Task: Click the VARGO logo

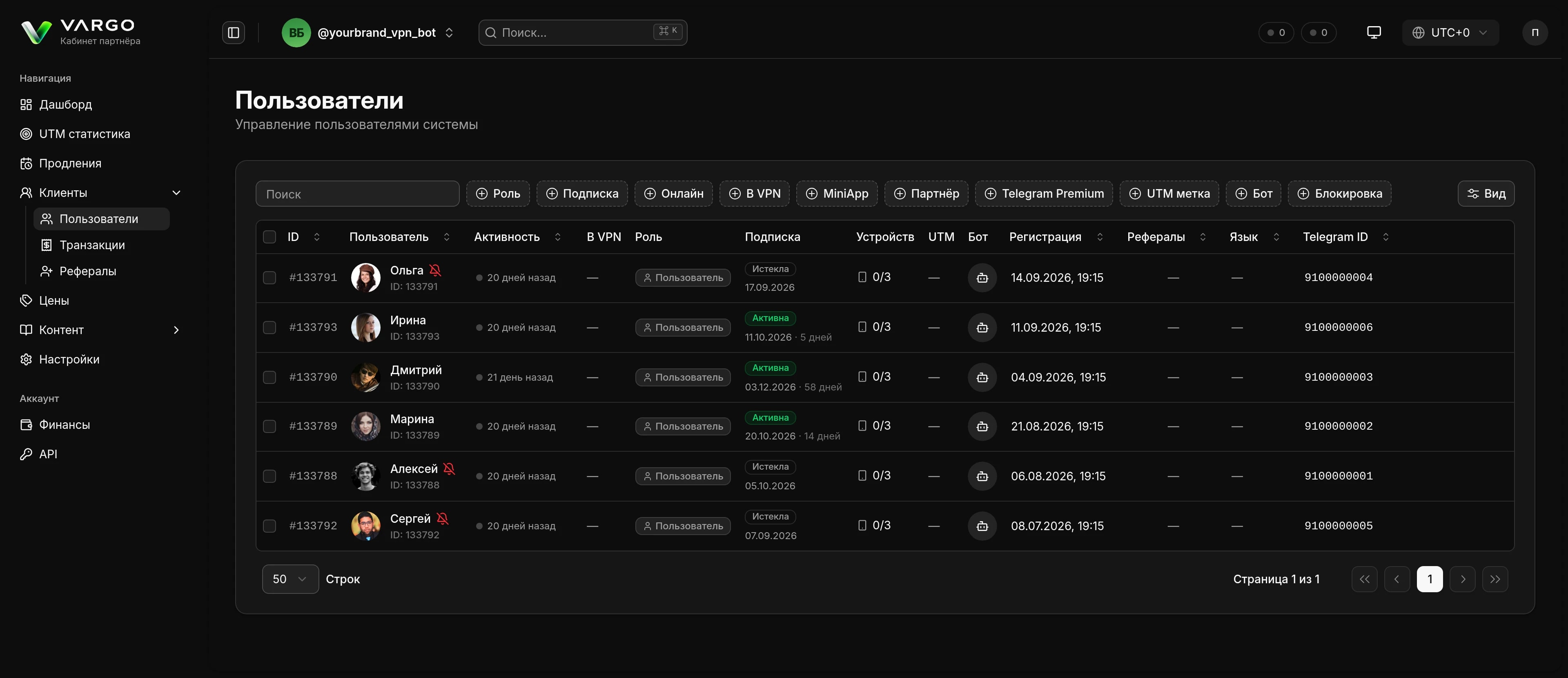Action: pyautogui.click(x=80, y=32)
